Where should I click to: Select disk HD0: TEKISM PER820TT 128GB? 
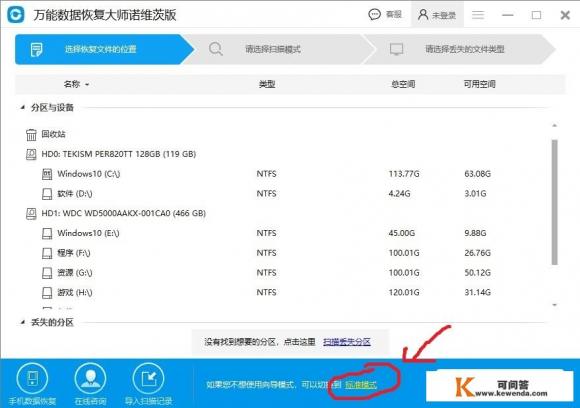tap(118, 154)
